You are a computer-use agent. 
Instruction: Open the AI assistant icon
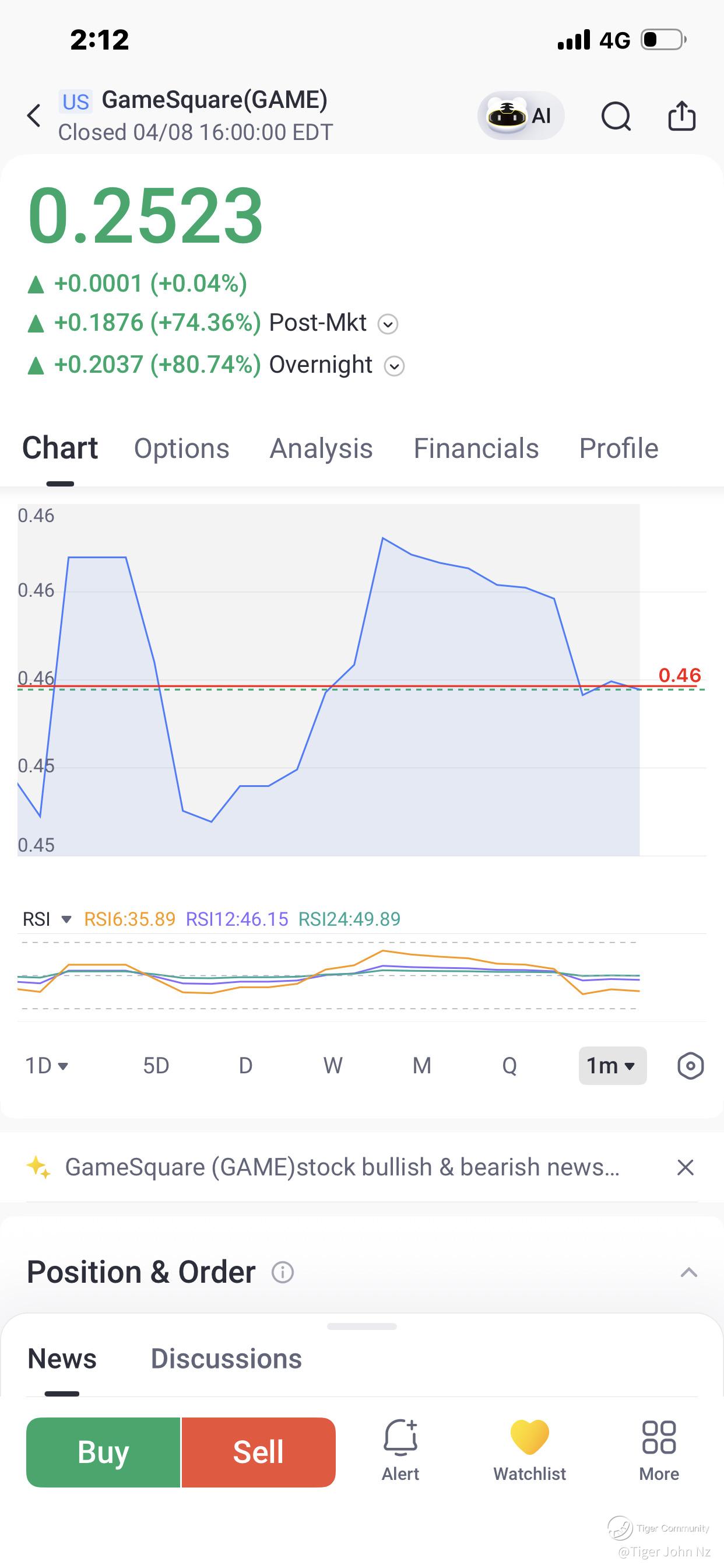click(520, 116)
